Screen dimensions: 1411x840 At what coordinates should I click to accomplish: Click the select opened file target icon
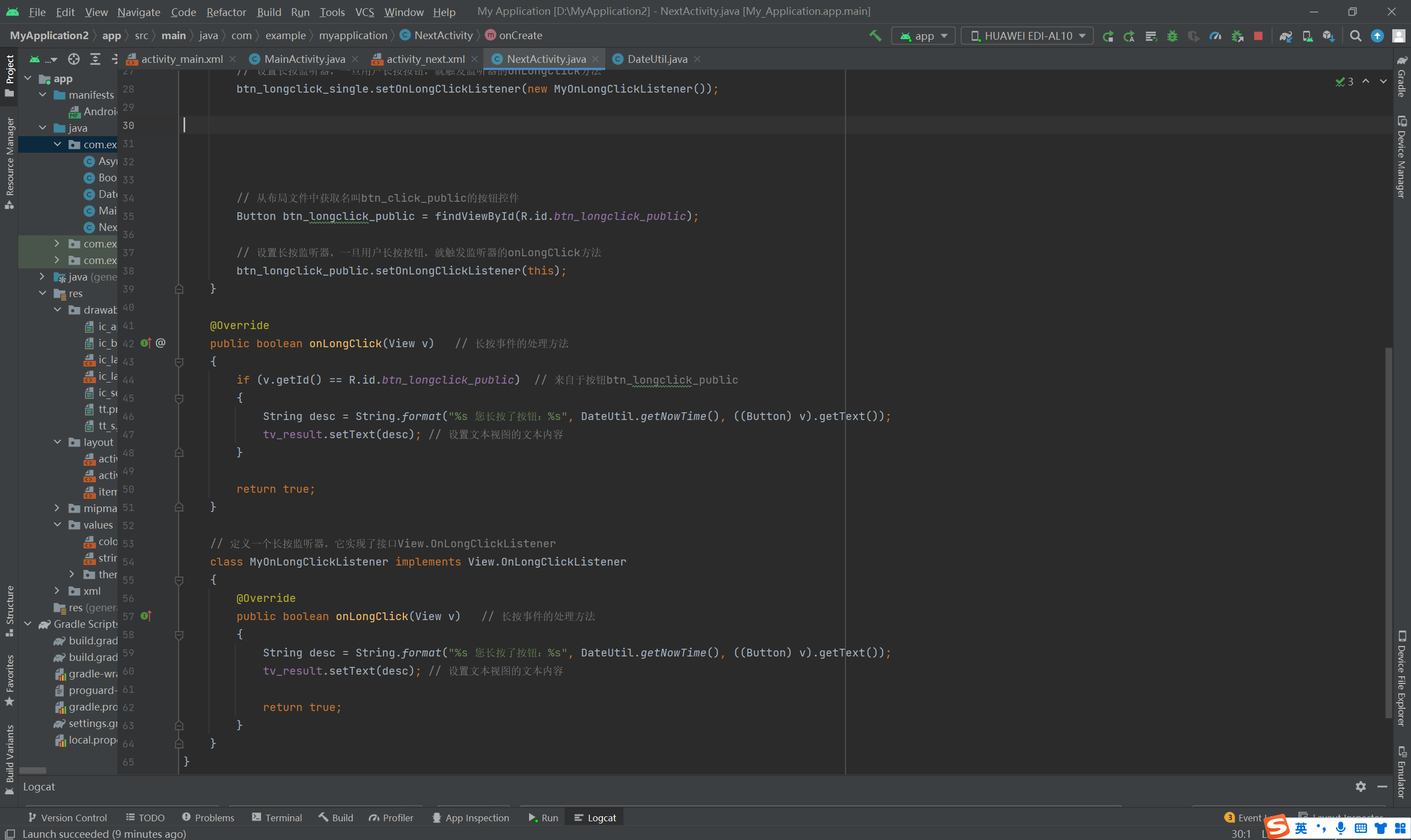[x=73, y=59]
